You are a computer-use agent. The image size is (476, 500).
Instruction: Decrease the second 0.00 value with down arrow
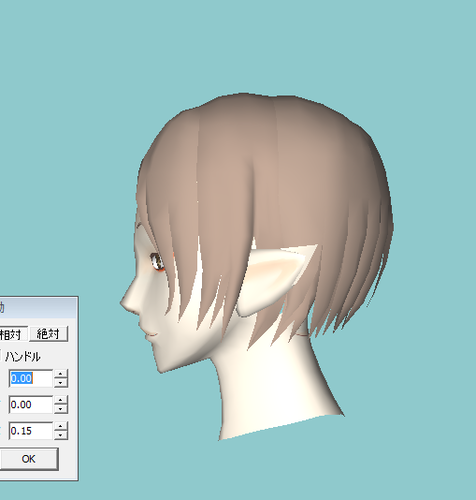(x=61, y=409)
